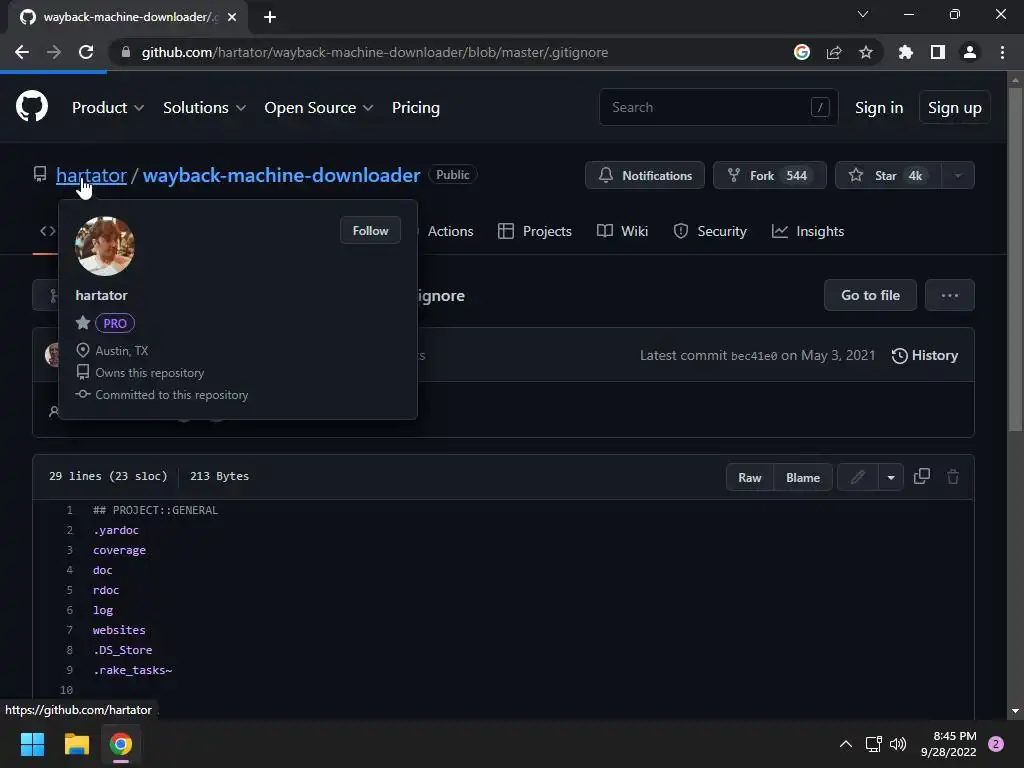This screenshot has height=768, width=1024.
Task: Click the share page icon in address bar
Action: coord(834,52)
